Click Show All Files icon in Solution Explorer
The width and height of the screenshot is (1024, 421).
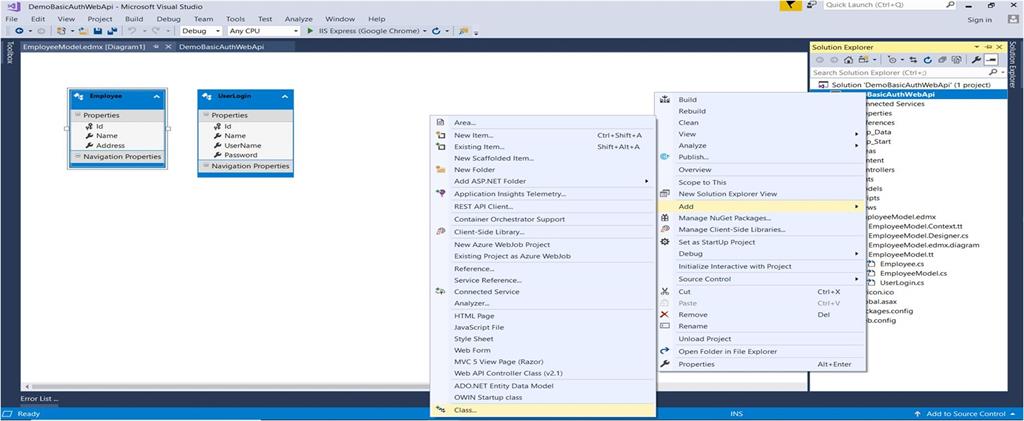957,59
